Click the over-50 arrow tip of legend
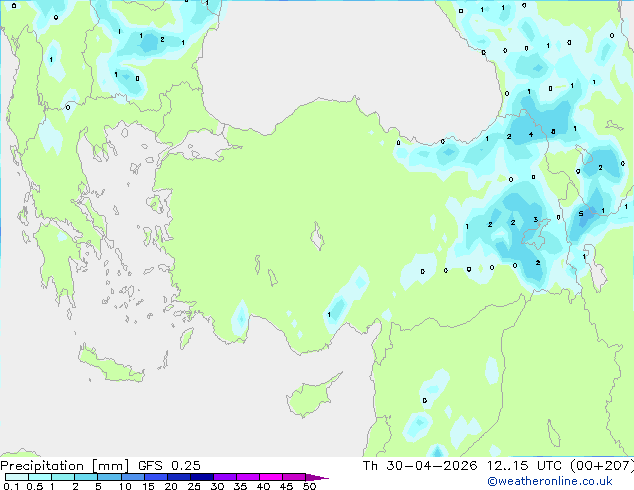The width and height of the screenshot is (634, 490). click(x=317, y=477)
